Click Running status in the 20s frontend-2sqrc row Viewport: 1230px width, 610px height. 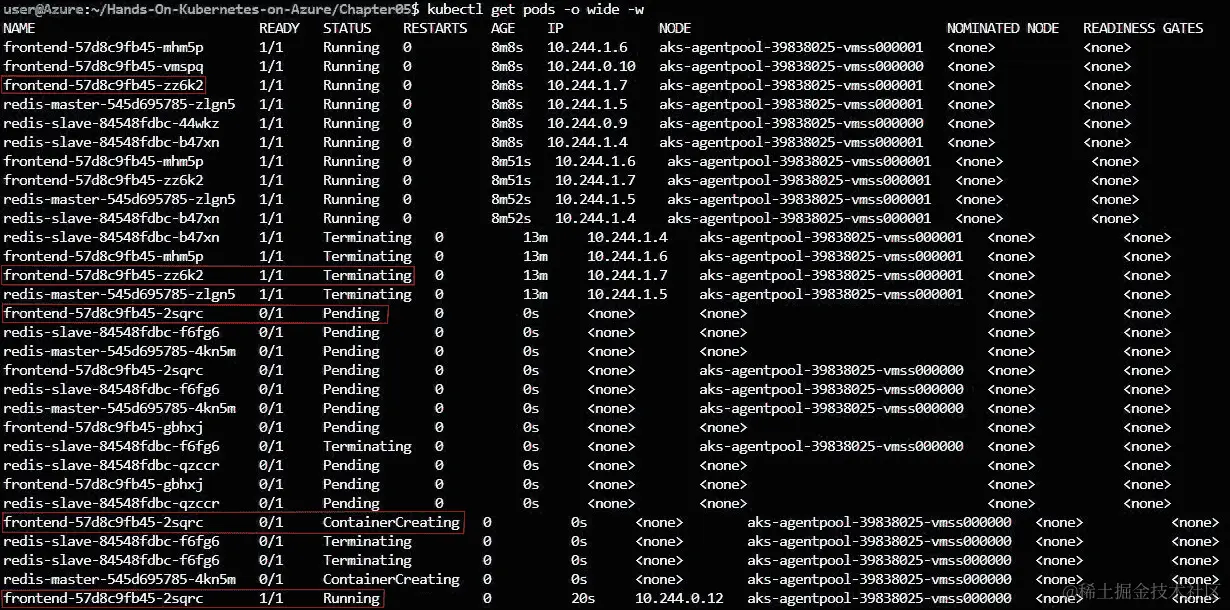351,598
